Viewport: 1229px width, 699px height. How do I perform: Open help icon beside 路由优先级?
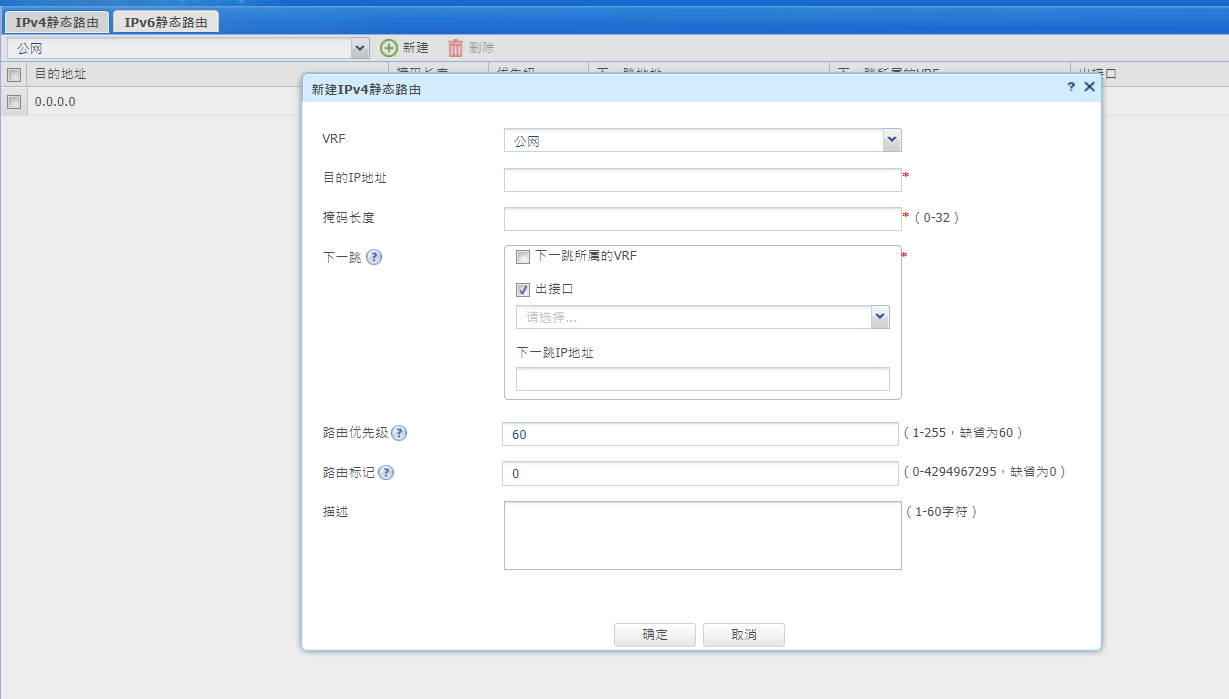pyautogui.click(x=399, y=433)
